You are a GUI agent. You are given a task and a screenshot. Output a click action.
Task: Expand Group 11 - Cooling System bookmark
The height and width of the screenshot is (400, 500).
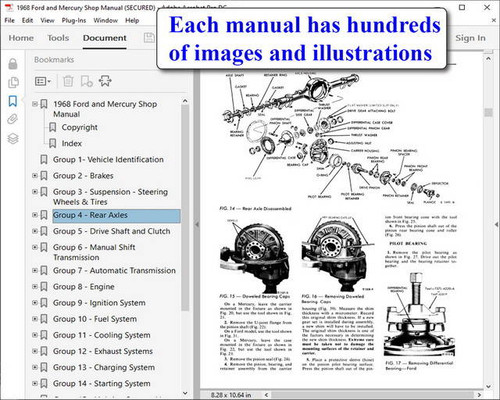35,335
